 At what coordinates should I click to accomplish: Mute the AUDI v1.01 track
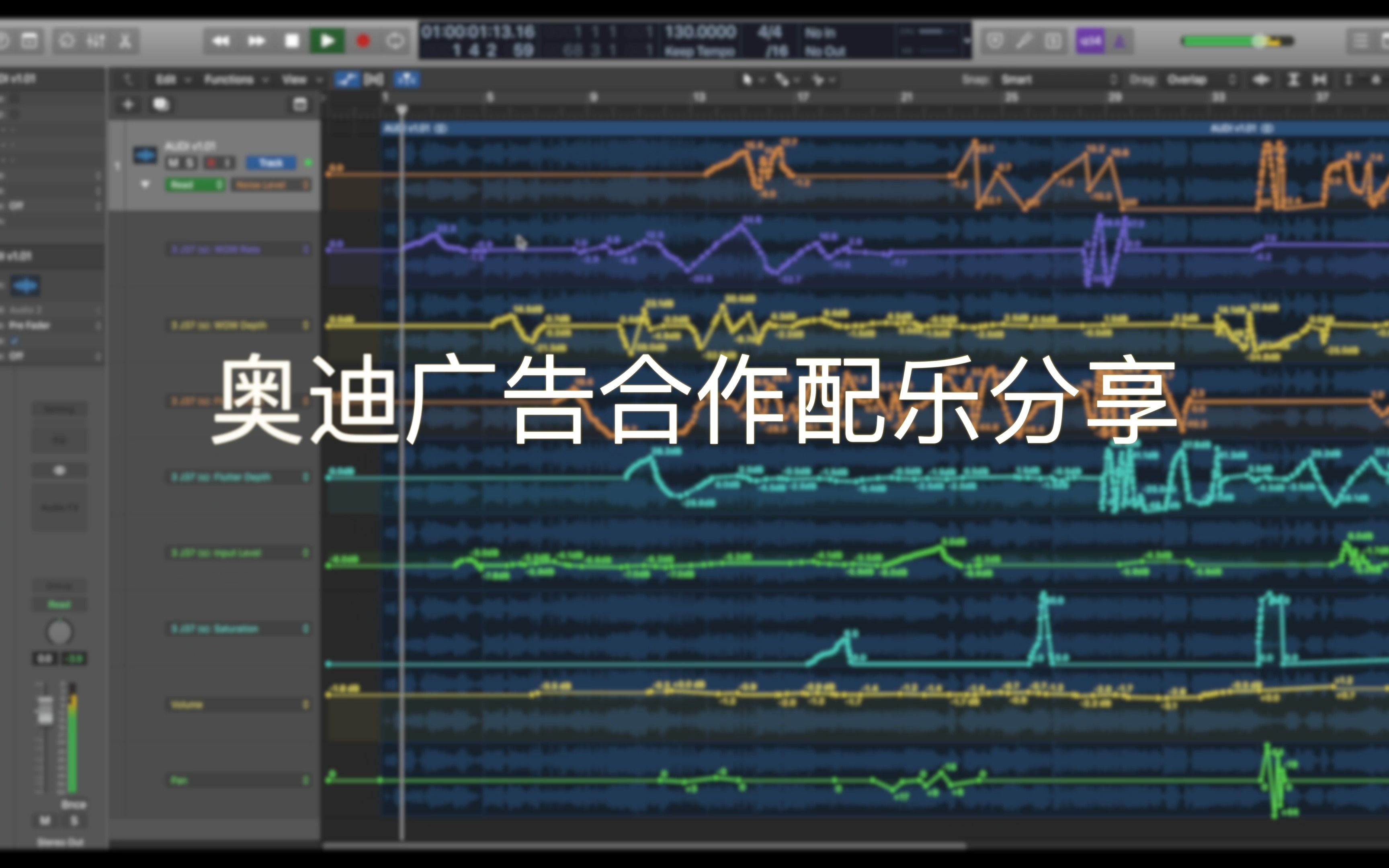coord(173,164)
